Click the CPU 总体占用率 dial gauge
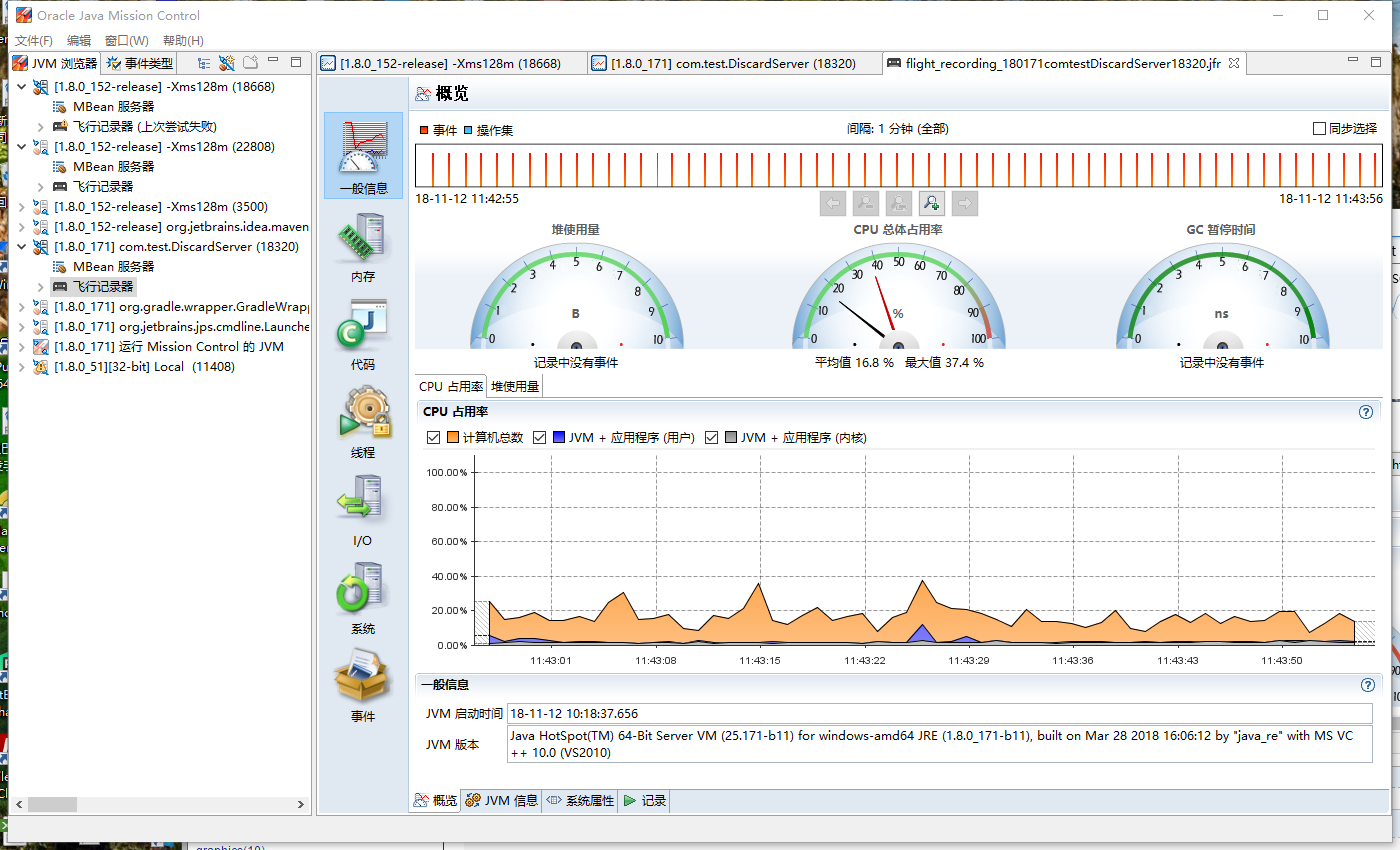Image resolution: width=1400 pixels, height=850 pixels. coord(898,296)
